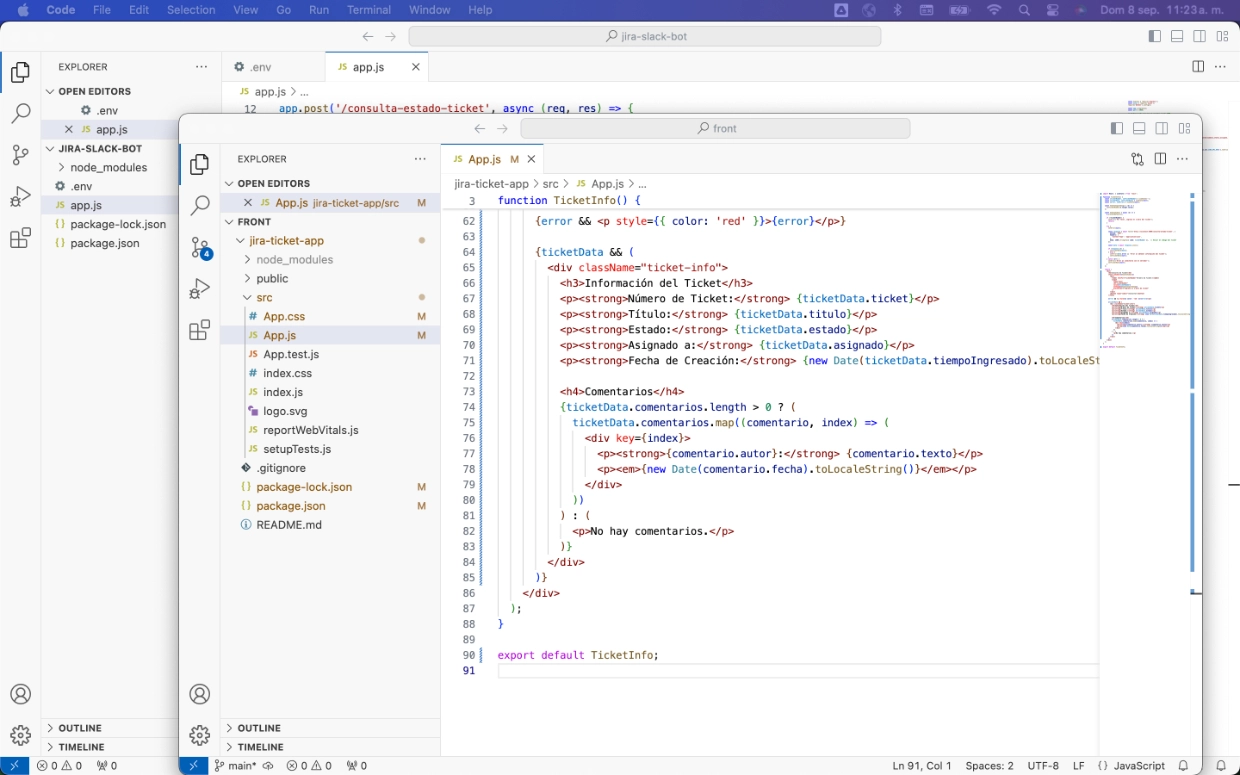Toggle primary sidebar in front window
Viewport: 1240px width, 775px height.
tap(1117, 129)
